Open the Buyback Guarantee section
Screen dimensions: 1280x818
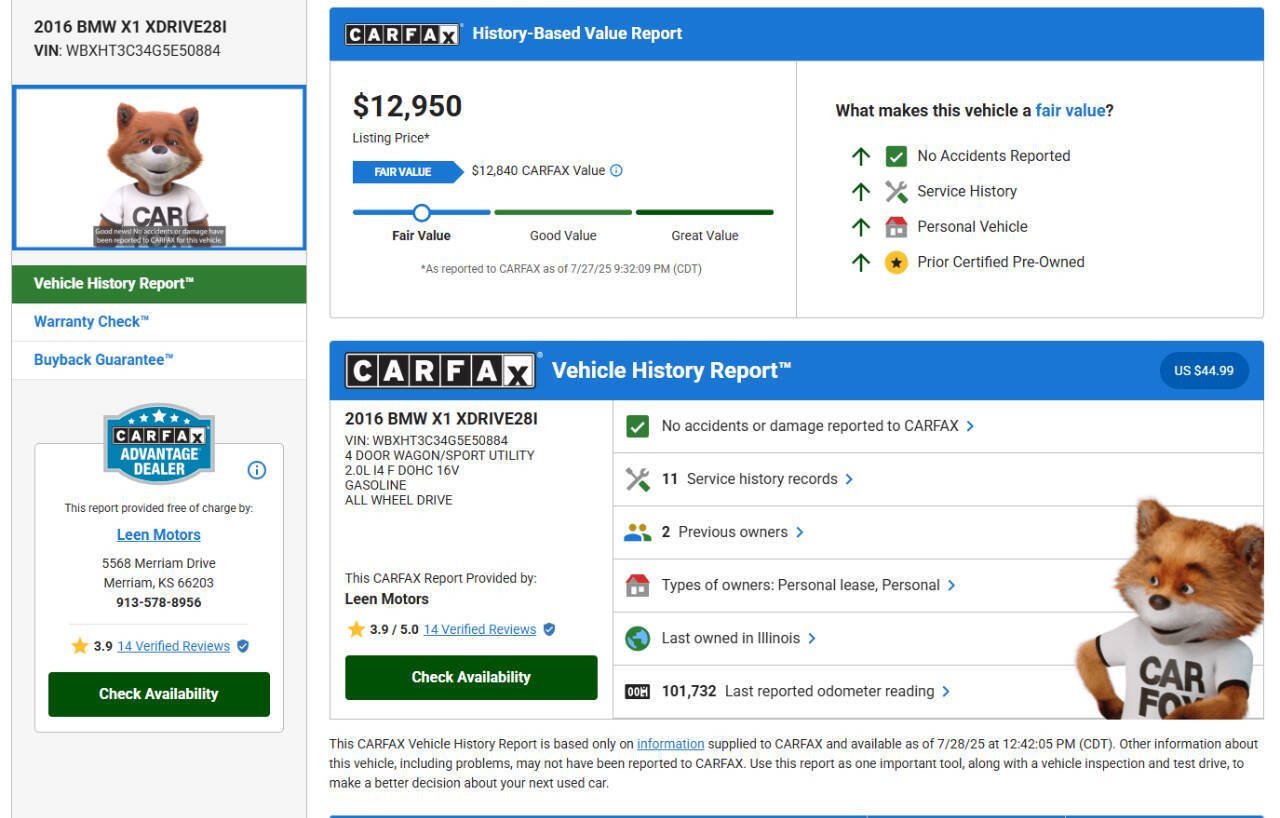pos(159,360)
